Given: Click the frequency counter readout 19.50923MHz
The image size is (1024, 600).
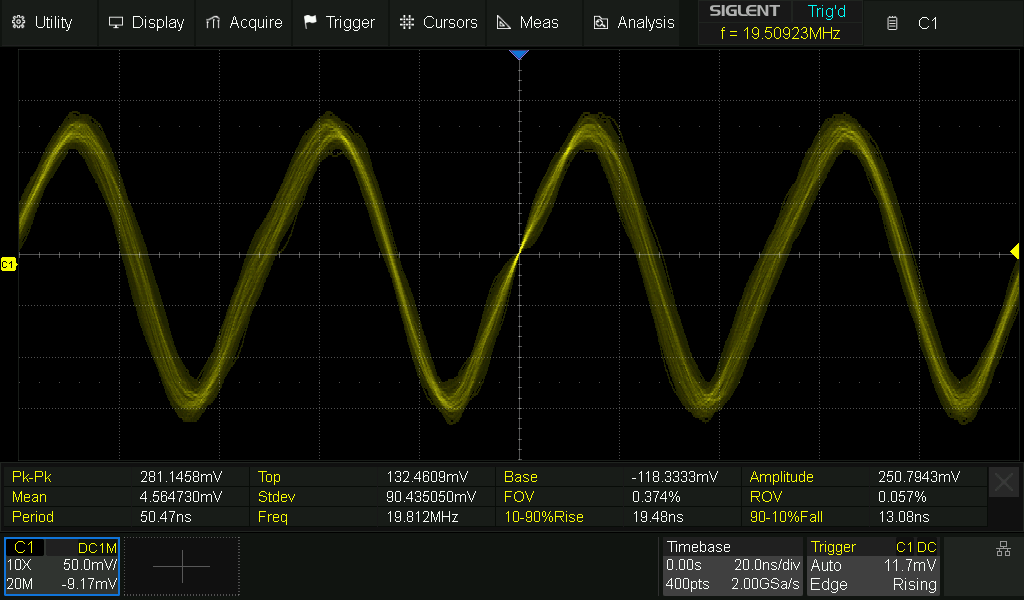Looking at the screenshot, I should (x=780, y=33).
